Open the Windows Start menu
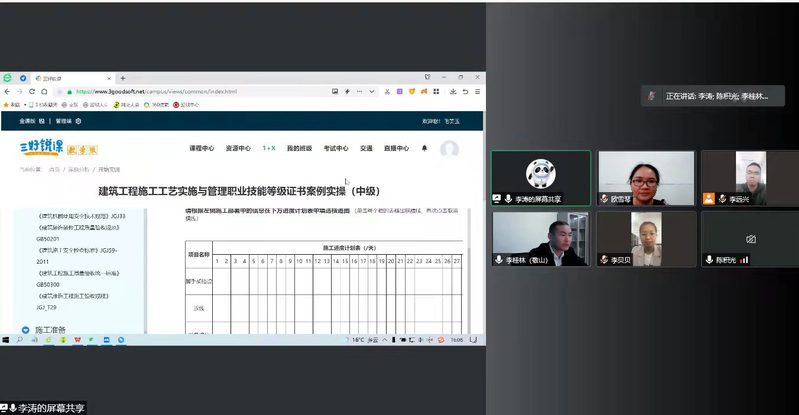This screenshot has width=799, height=415. [6, 340]
